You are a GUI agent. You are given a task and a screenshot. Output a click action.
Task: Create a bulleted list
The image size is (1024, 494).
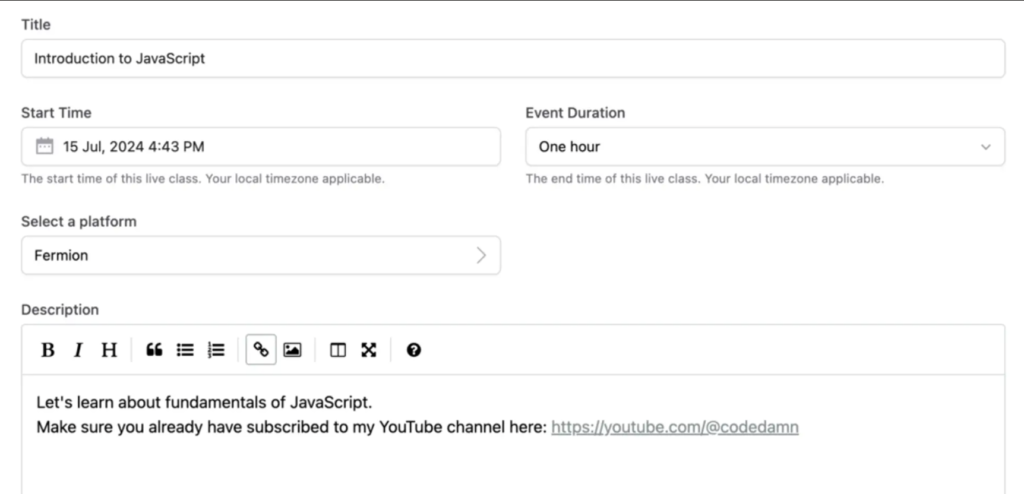(185, 350)
